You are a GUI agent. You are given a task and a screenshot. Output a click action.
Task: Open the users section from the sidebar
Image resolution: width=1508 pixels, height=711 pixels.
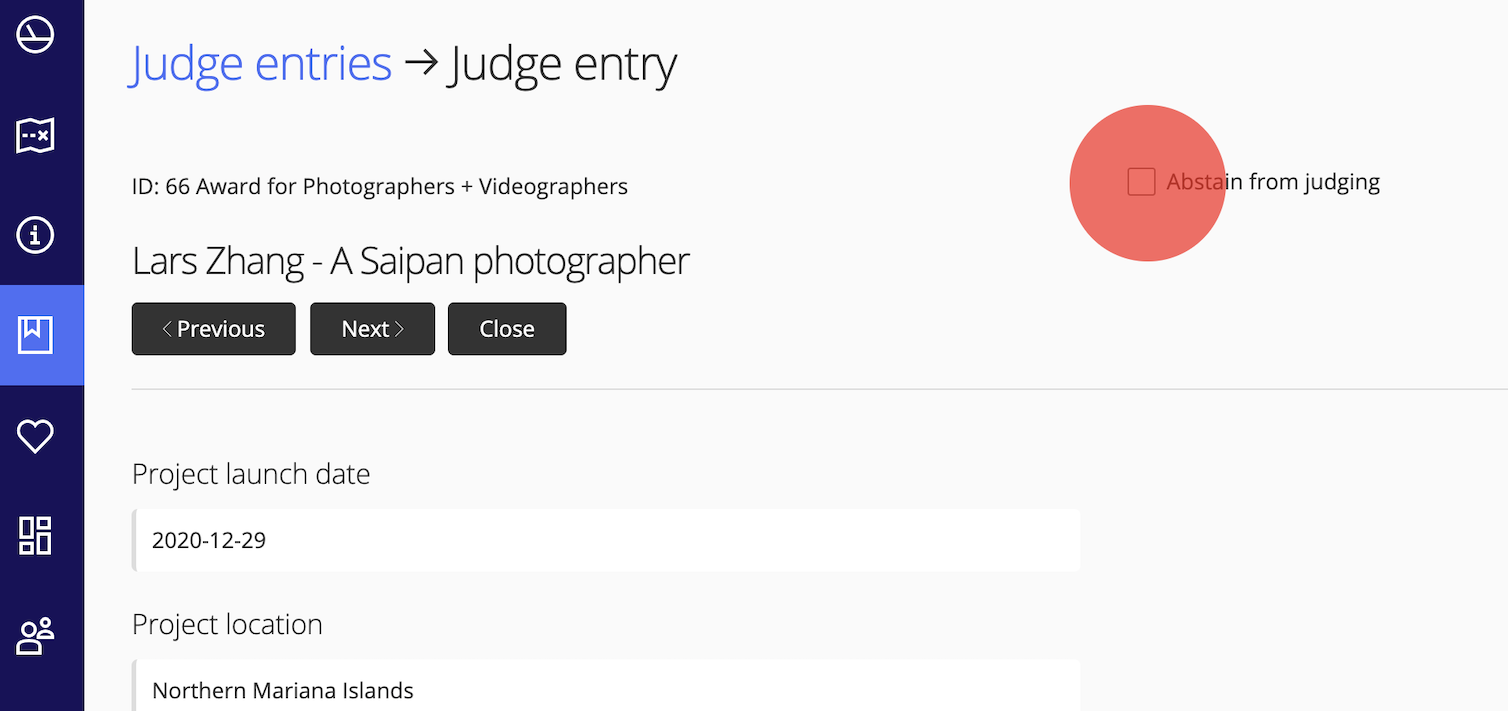tap(34, 635)
